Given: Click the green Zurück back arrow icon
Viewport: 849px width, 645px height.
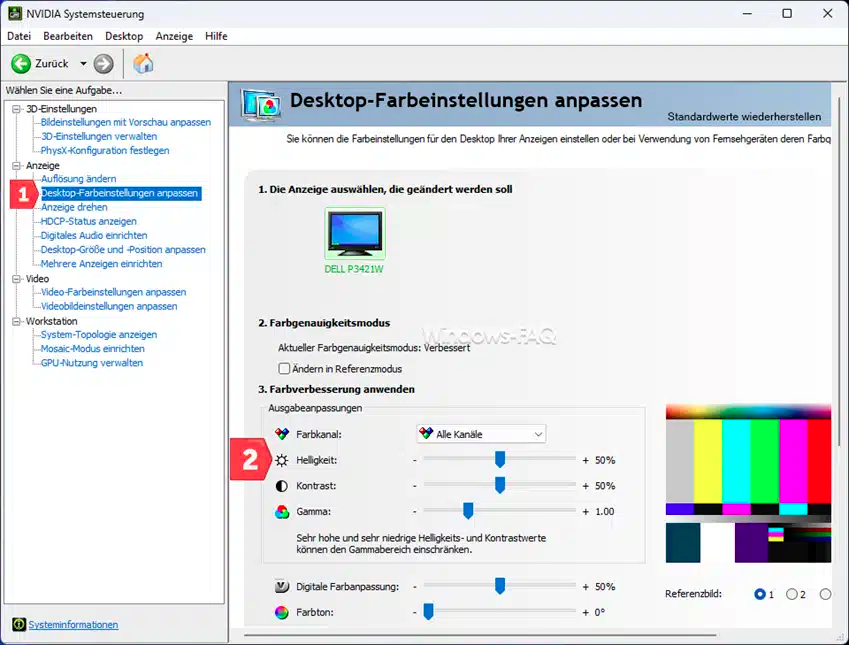Looking at the screenshot, I should pyautogui.click(x=21, y=63).
